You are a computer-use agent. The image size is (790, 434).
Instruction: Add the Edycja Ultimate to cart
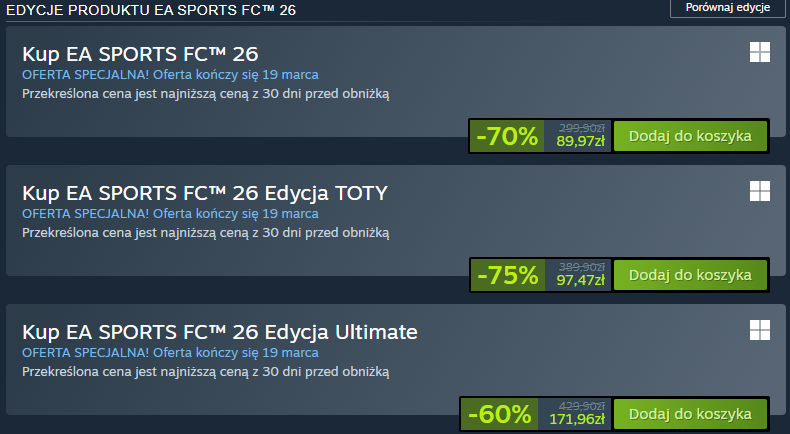pyautogui.click(x=690, y=413)
